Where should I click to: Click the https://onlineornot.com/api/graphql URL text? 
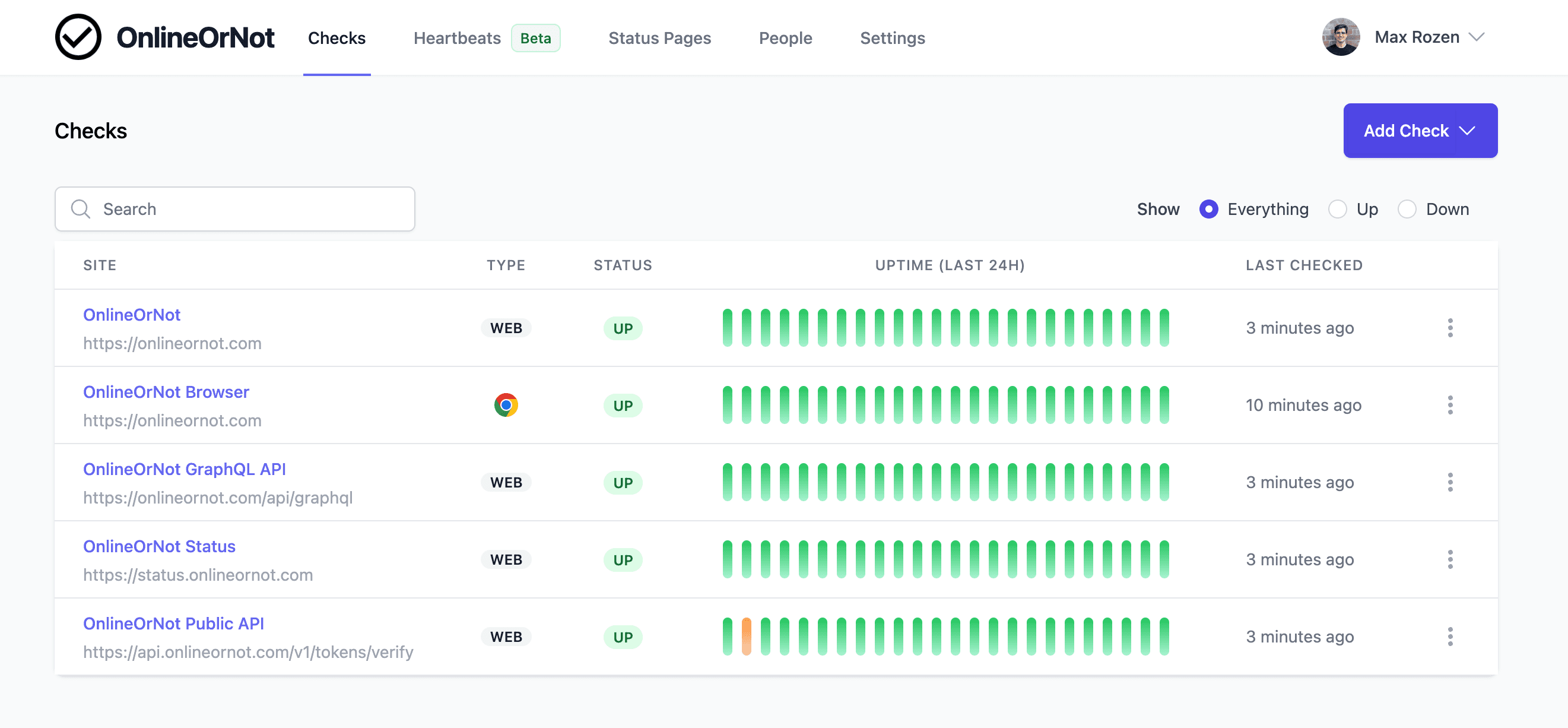218,498
